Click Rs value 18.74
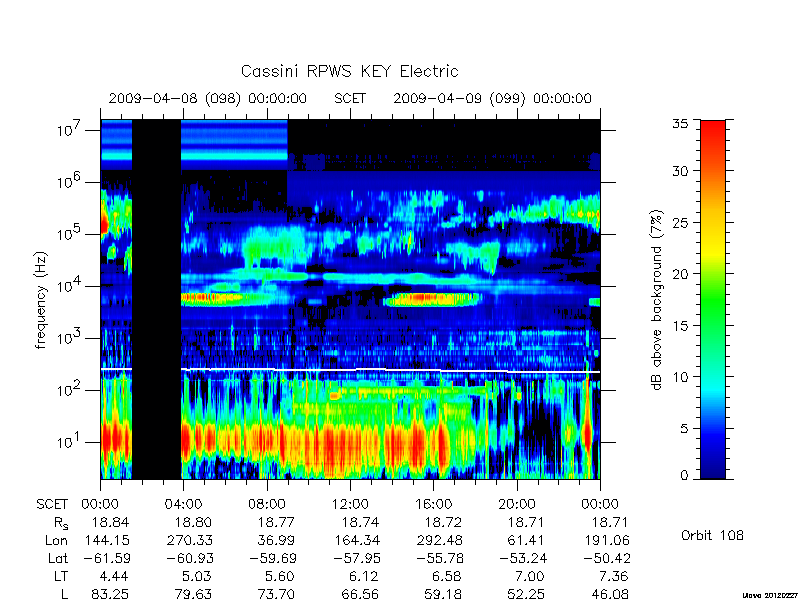800x600 pixels. click(x=359, y=522)
